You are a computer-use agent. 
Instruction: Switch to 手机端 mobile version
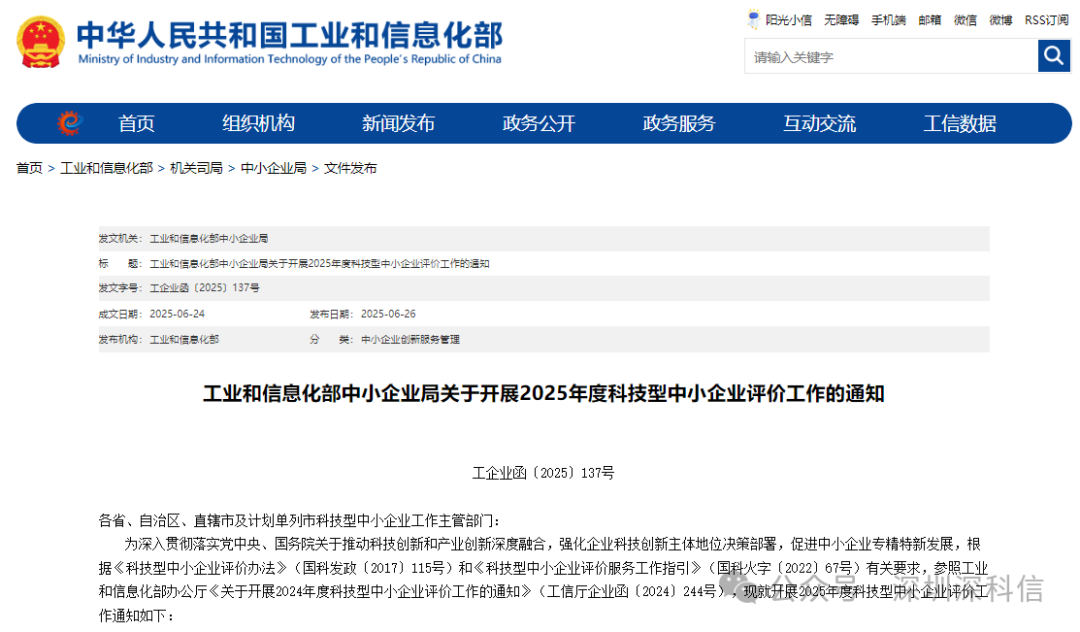coord(888,20)
